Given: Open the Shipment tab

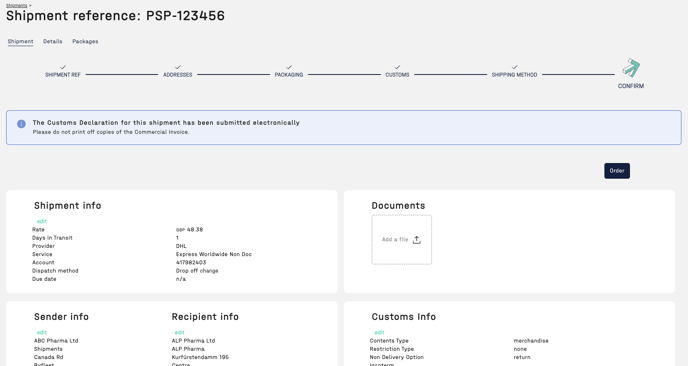Looking at the screenshot, I should [x=20, y=41].
